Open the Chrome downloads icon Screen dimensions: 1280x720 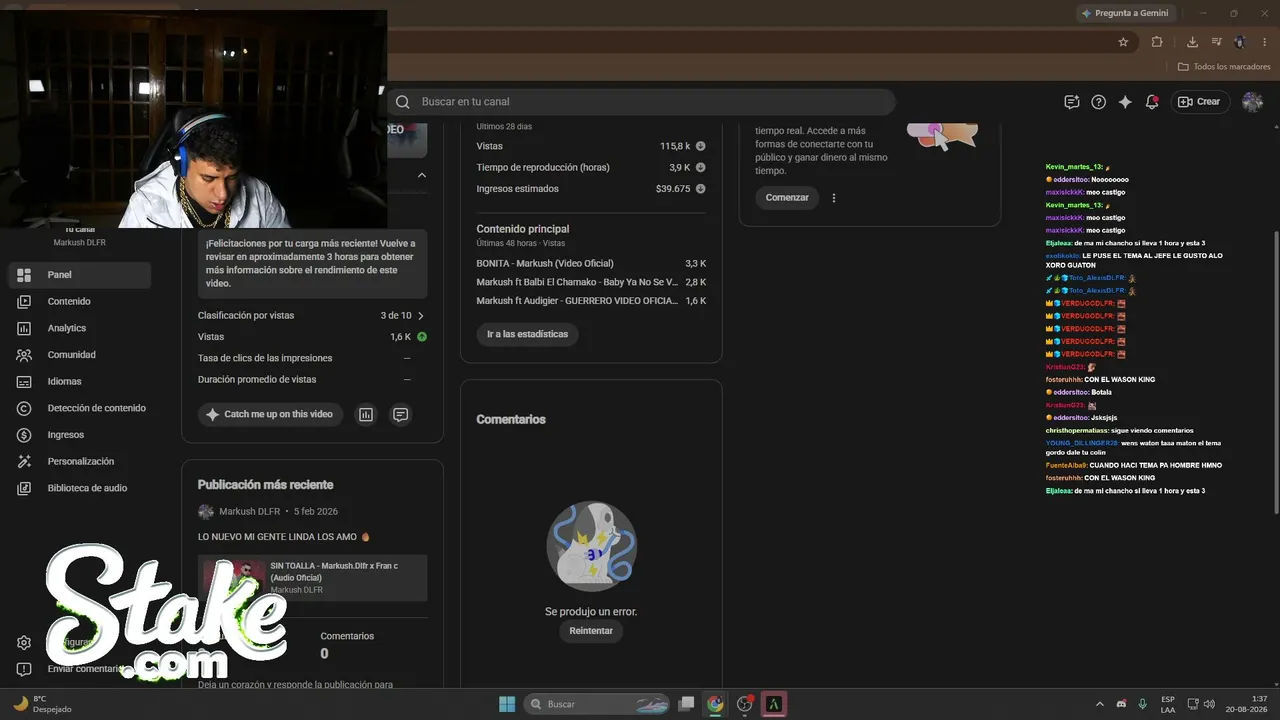(x=1192, y=42)
